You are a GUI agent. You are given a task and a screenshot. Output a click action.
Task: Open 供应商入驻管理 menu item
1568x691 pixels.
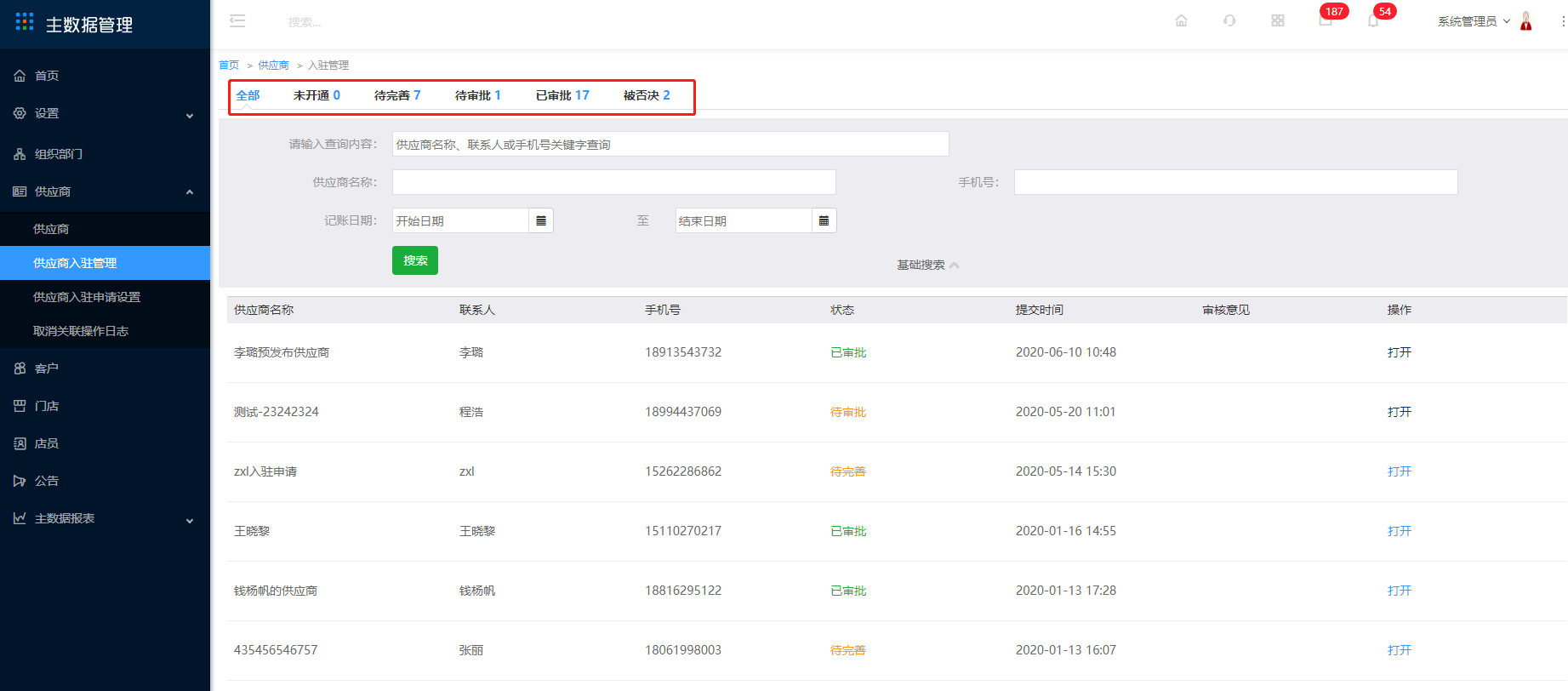coord(105,263)
